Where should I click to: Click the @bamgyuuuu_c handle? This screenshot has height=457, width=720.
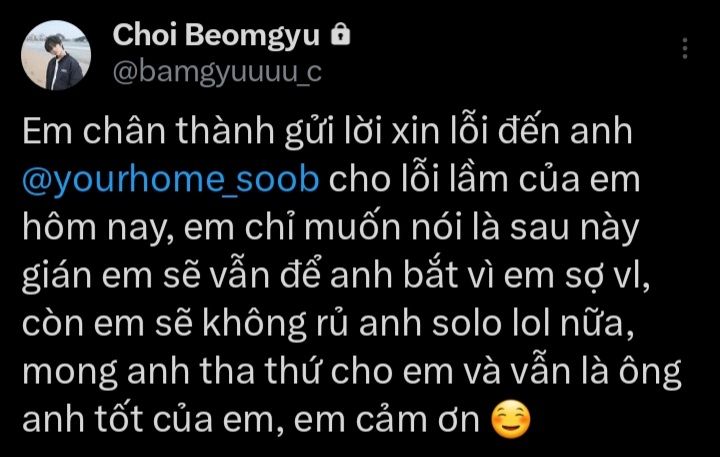point(217,72)
